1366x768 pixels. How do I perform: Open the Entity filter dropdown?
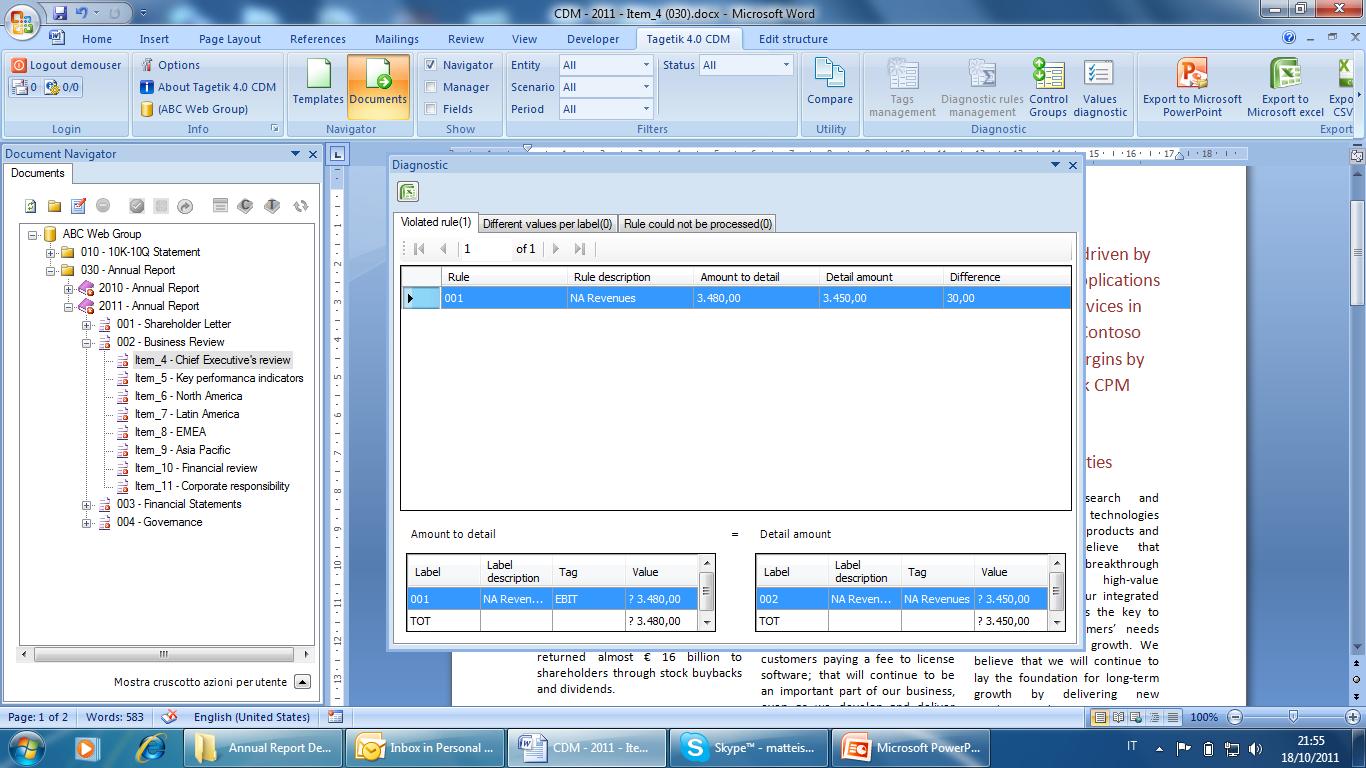pos(646,65)
